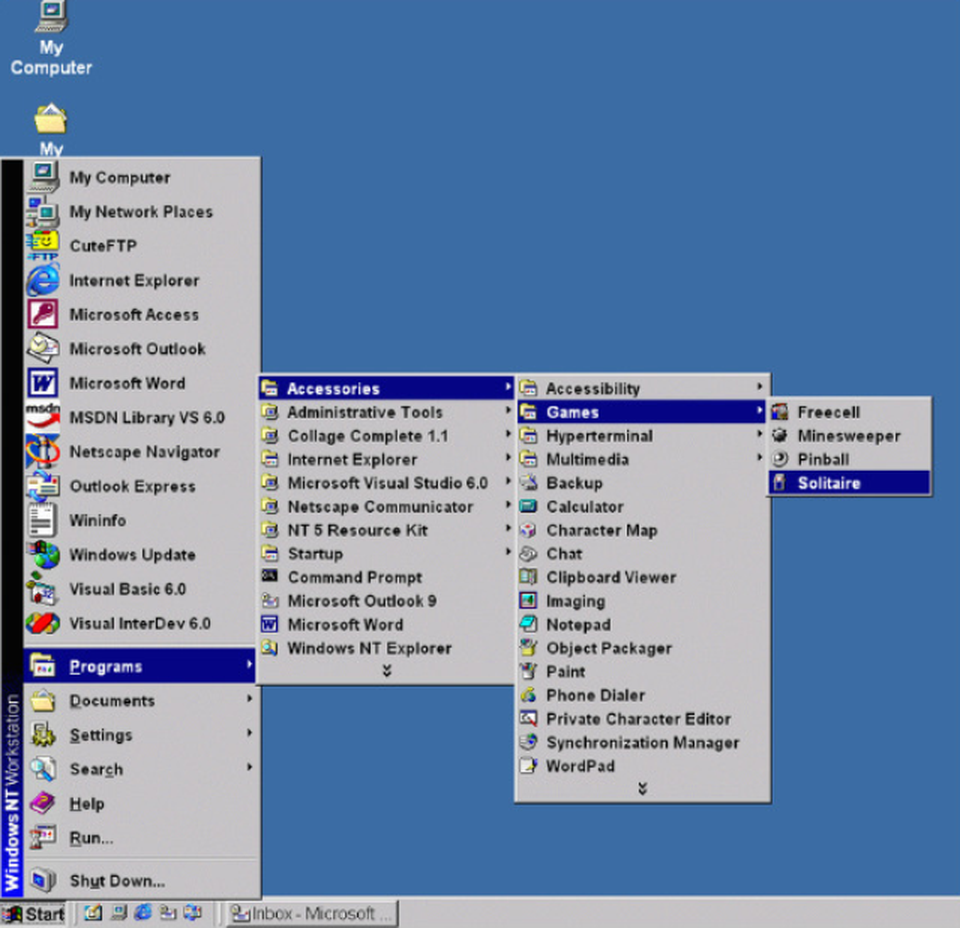Click the Calculator icon in Accessories
The height and width of the screenshot is (928, 960).
click(528, 506)
